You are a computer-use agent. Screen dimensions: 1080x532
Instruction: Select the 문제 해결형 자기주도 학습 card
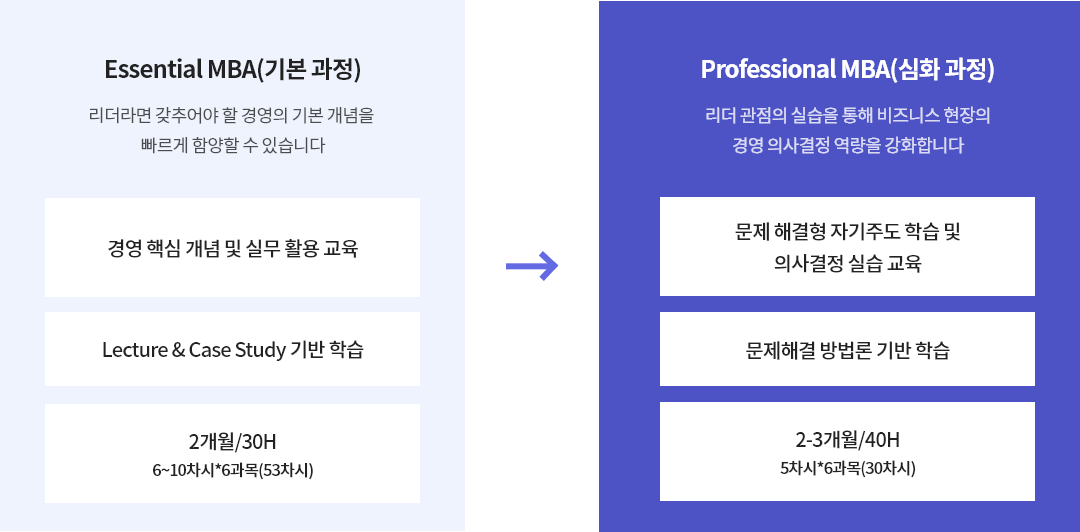coord(847,247)
